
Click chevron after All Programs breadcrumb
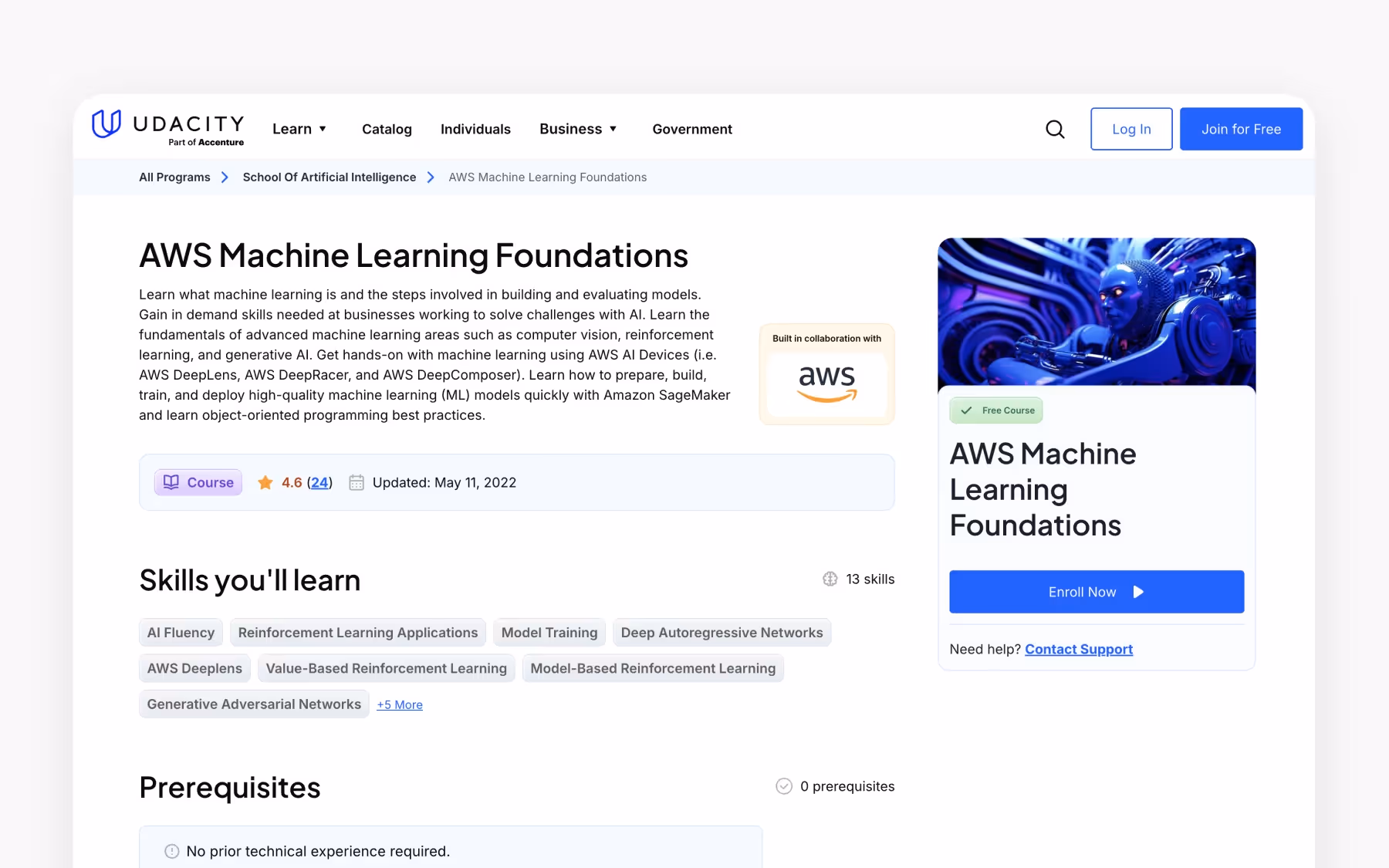(225, 177)
